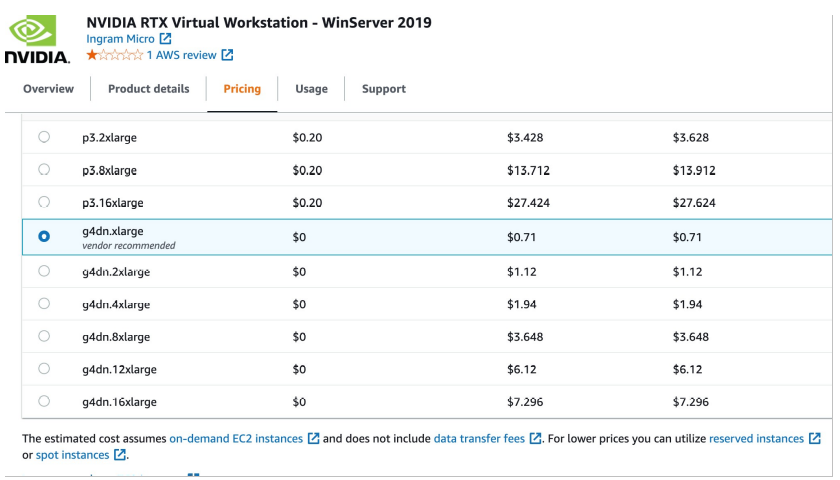The width and height of the screenshot is (840, 480).
Task: Click the product title NVIDIA RTX Virtual Workstation
Action: pos(259,22)
